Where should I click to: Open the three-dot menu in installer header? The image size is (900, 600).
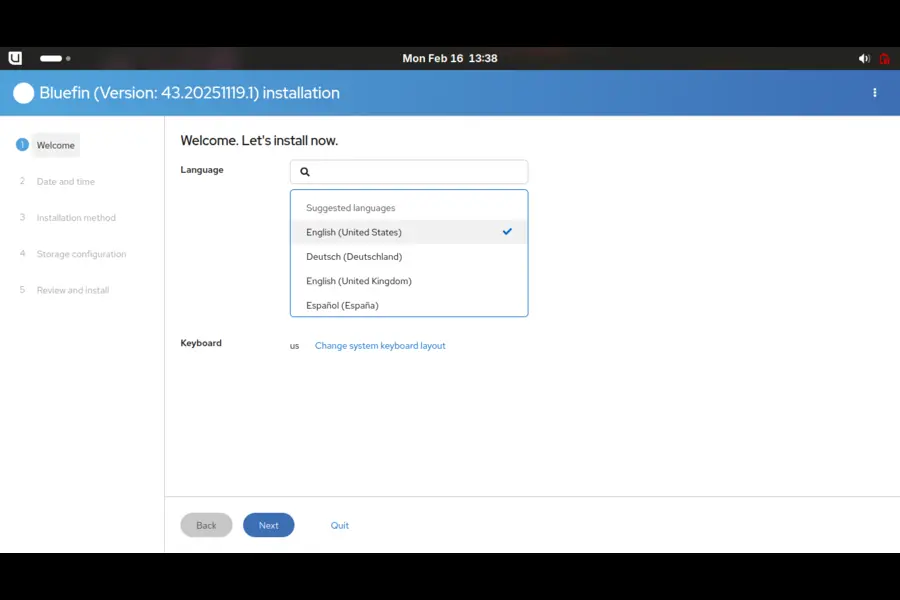coord(875,92)
